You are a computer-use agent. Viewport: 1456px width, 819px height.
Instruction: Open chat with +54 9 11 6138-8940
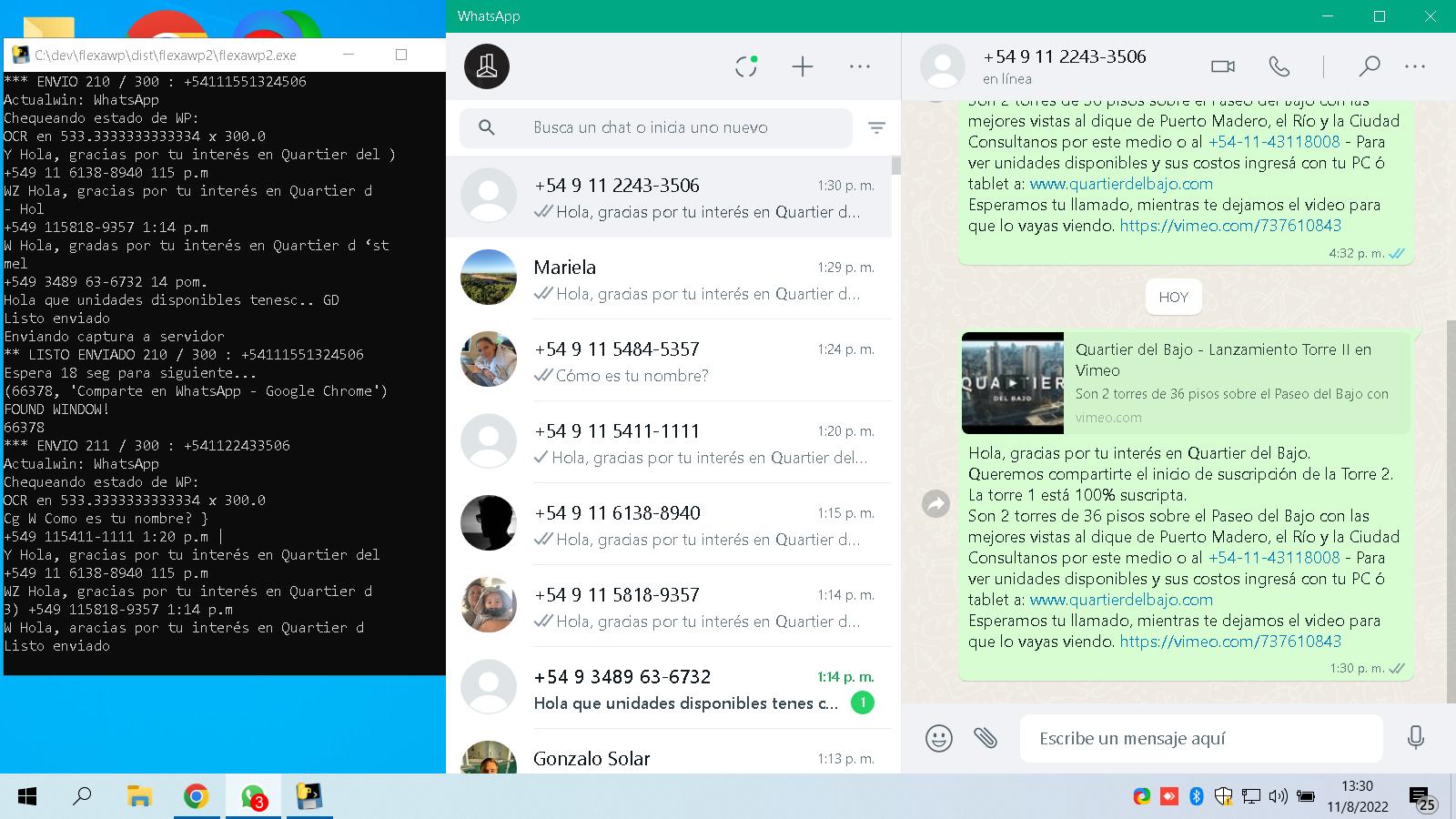pyautogui.click(x=669, y=524)
